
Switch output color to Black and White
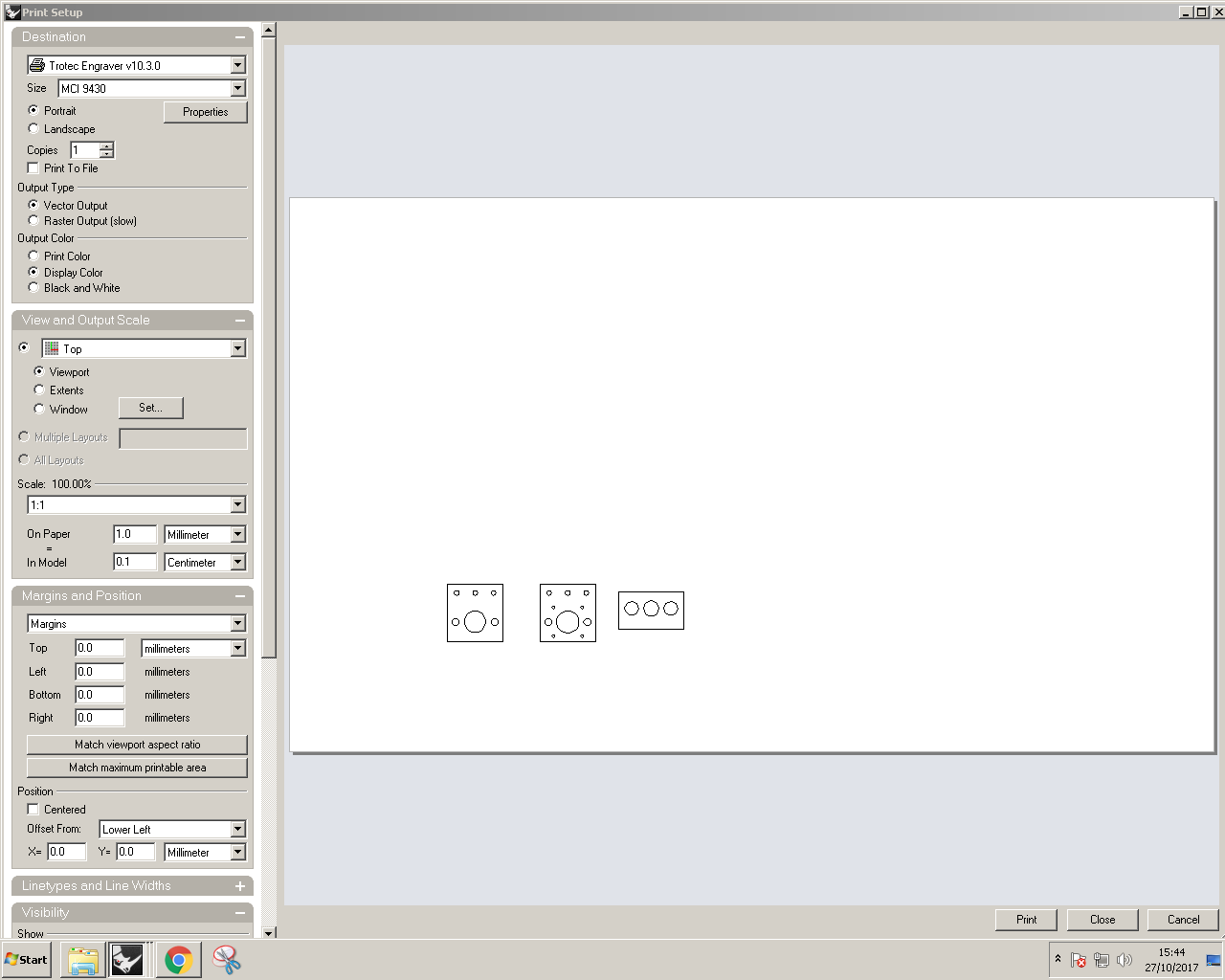[33, 287]
